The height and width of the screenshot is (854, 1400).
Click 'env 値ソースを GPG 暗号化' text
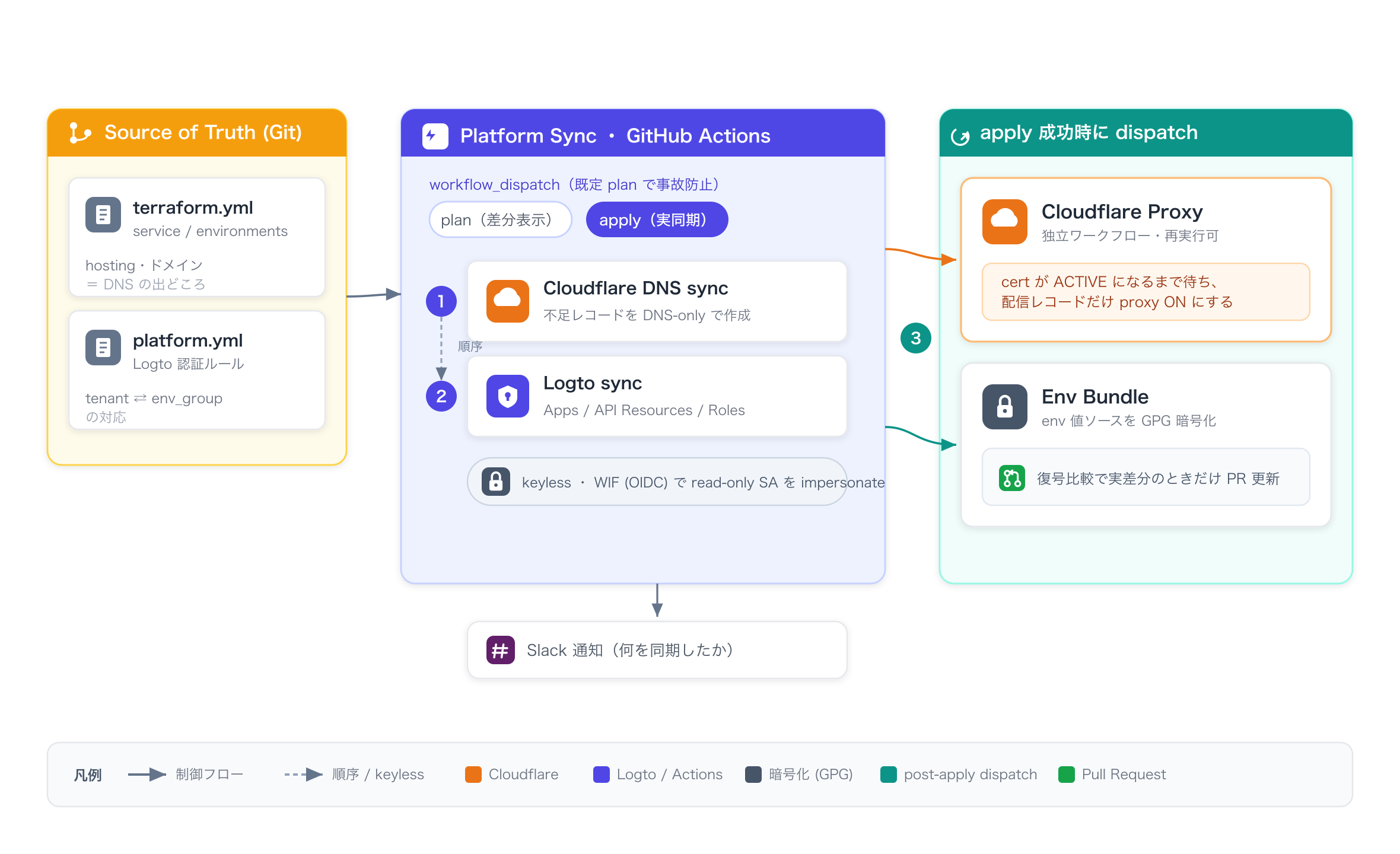coord(1129,421)
